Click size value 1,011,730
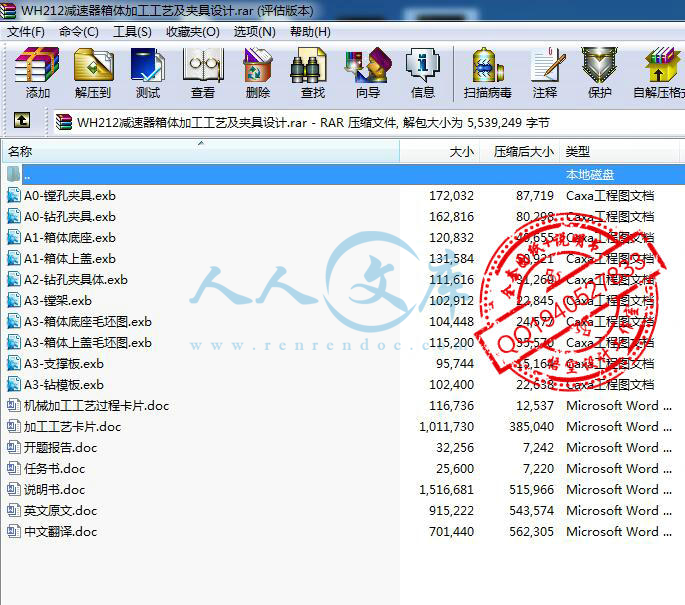Screen dimensions: 685x605 click(x=446, y=426)
